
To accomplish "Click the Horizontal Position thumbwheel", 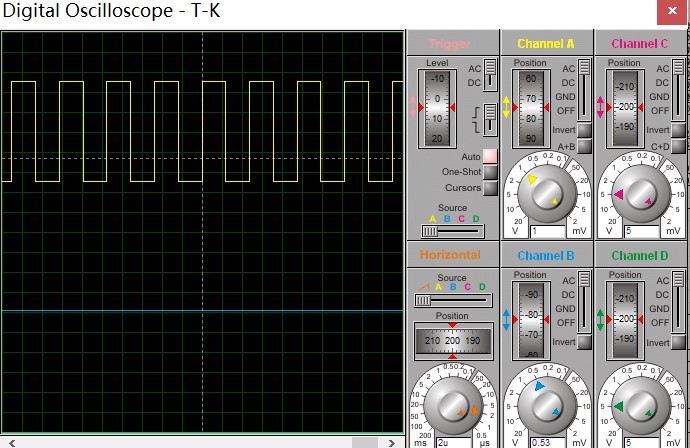I will pyautogui.click(x=453, y=341).
